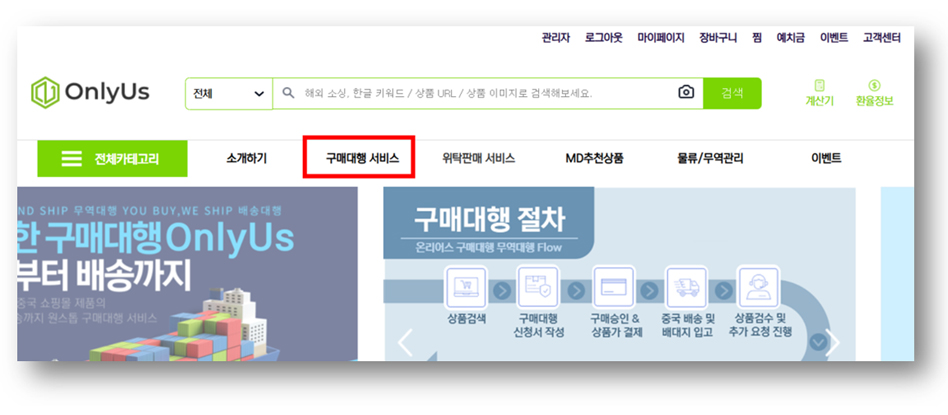Select the MD추천상품 menu item

coord(594,158)
